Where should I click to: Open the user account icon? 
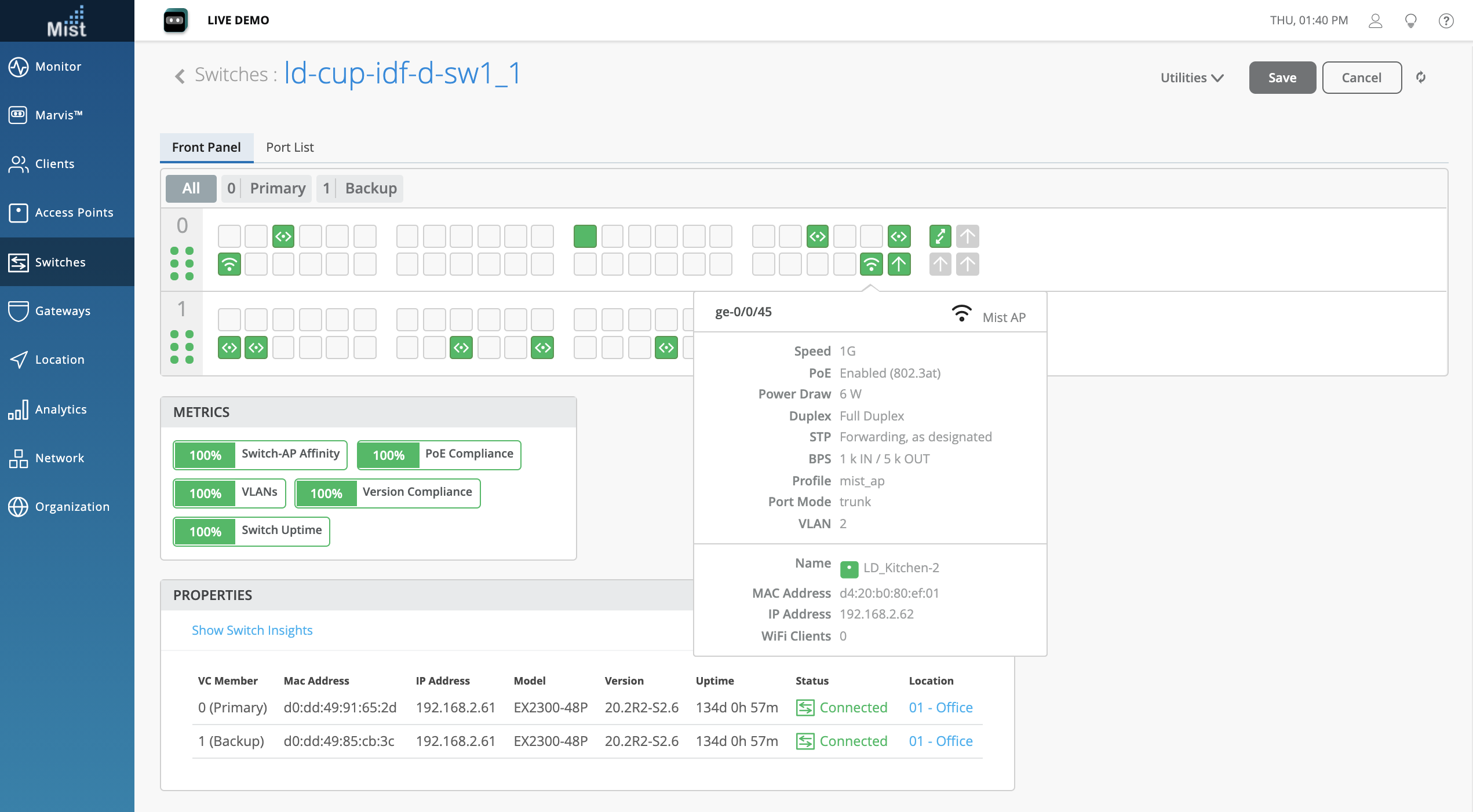click(x=1375, y=21)
